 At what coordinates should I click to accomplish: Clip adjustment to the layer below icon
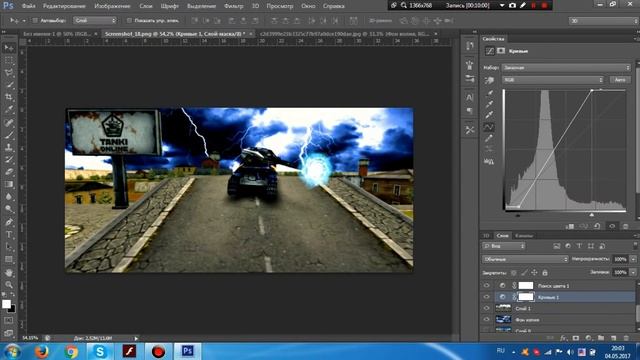point(570,226)
